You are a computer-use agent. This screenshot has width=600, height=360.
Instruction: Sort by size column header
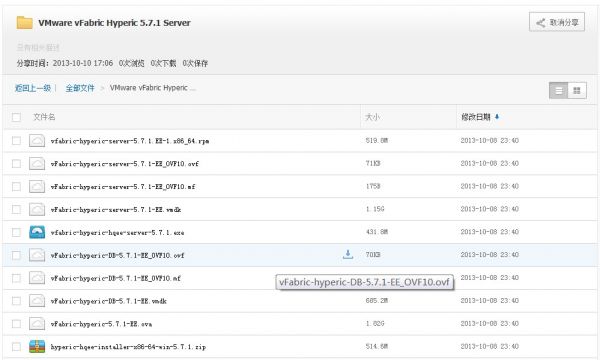pyautogui.click(x=373, y=117)
